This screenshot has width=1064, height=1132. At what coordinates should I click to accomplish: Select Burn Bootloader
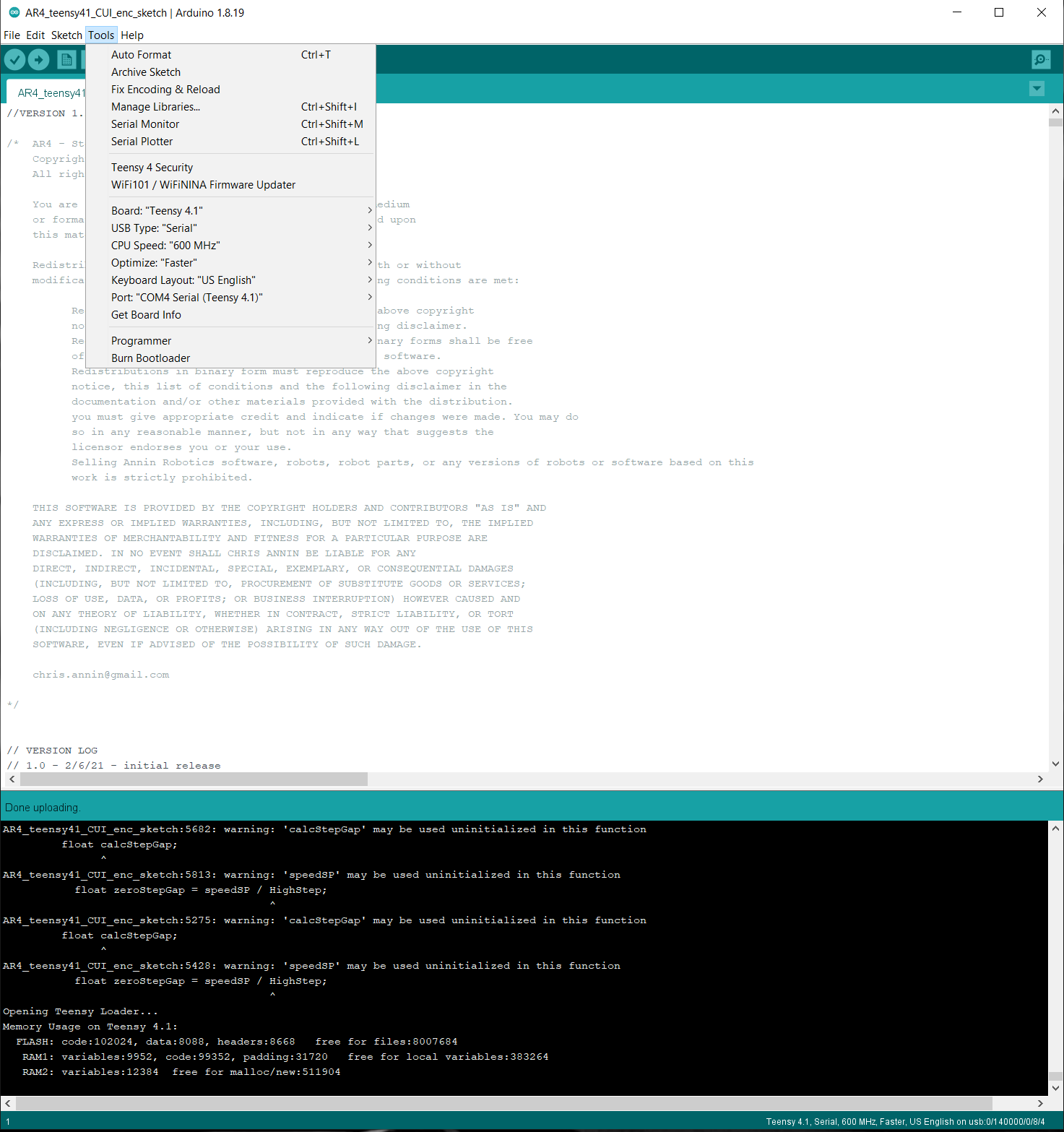pos(230,358)
